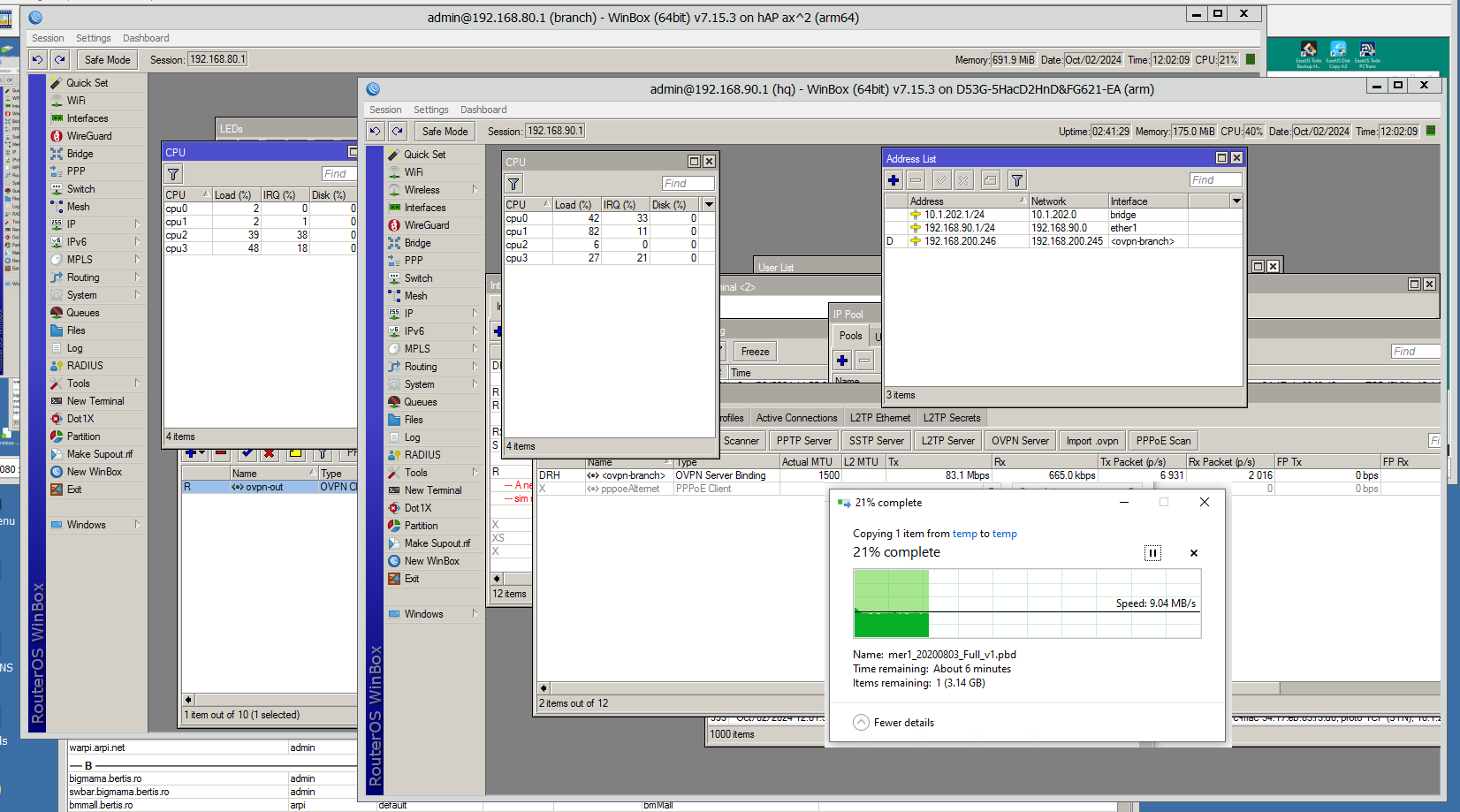The width and height of the screenshot is (1460, 812).
Task: Add new pool in IP Pool window
Action: (x=842, y=360)
